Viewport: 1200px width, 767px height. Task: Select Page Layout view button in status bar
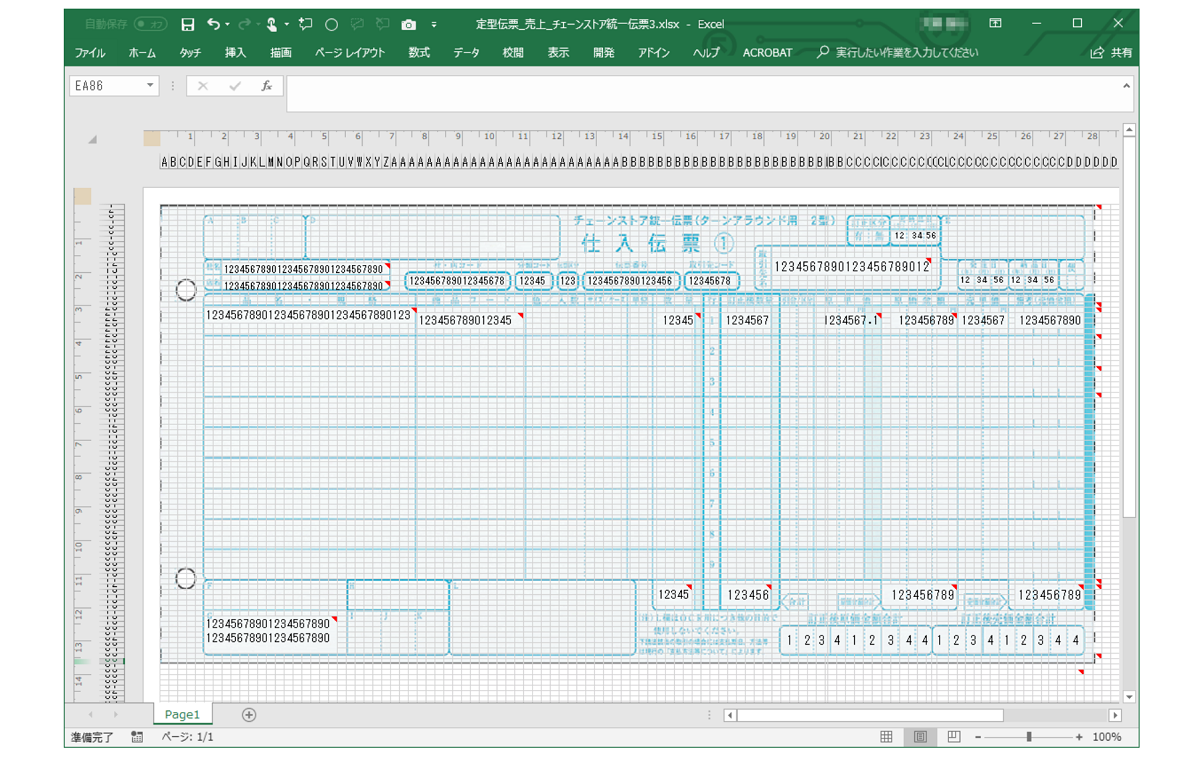[x=920, y=737]
